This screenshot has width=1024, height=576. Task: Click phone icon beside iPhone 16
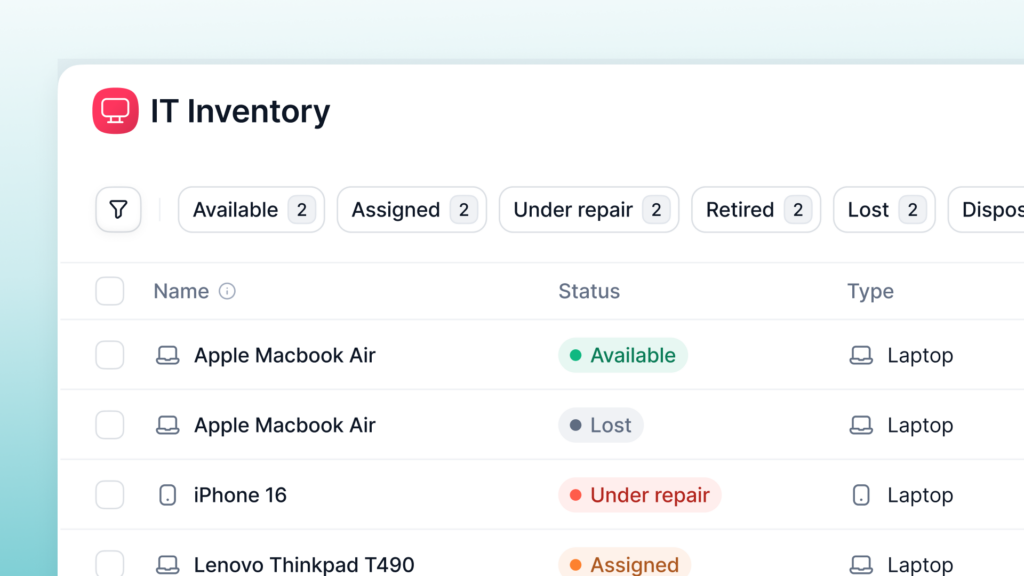point(168,495)
